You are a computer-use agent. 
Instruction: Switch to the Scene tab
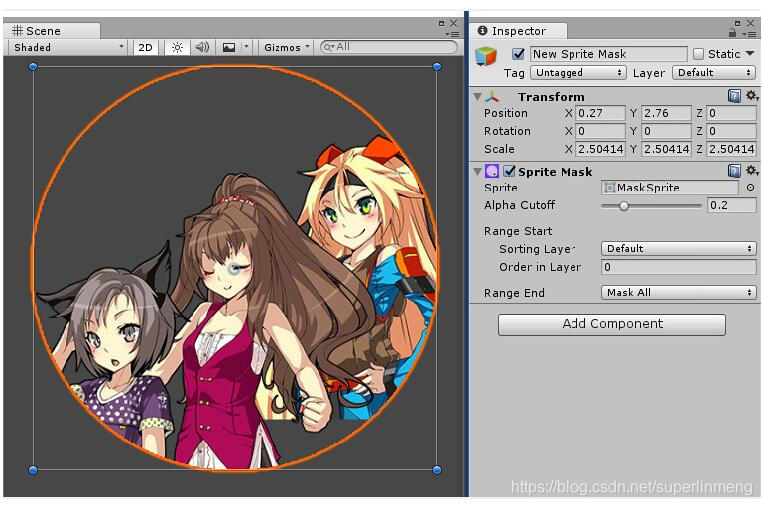52,31
